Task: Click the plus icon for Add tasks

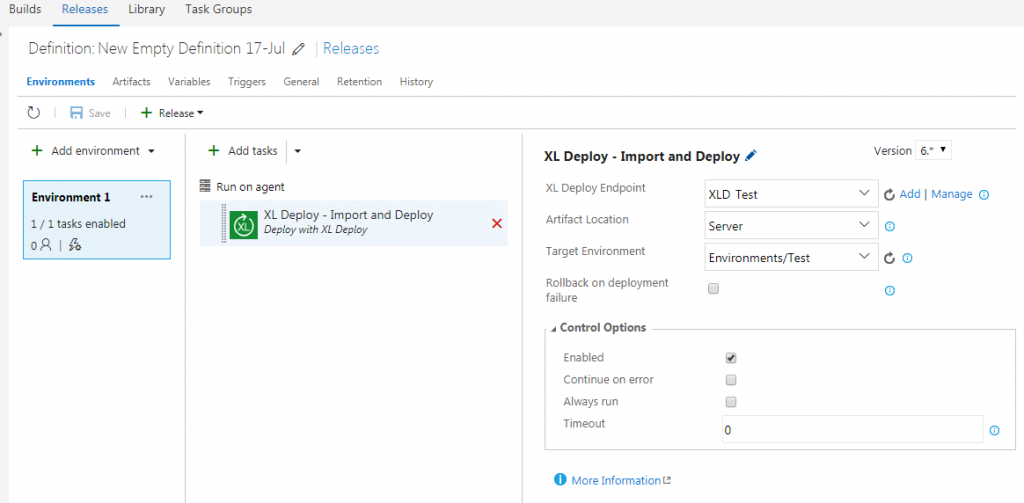Action: 214,151
